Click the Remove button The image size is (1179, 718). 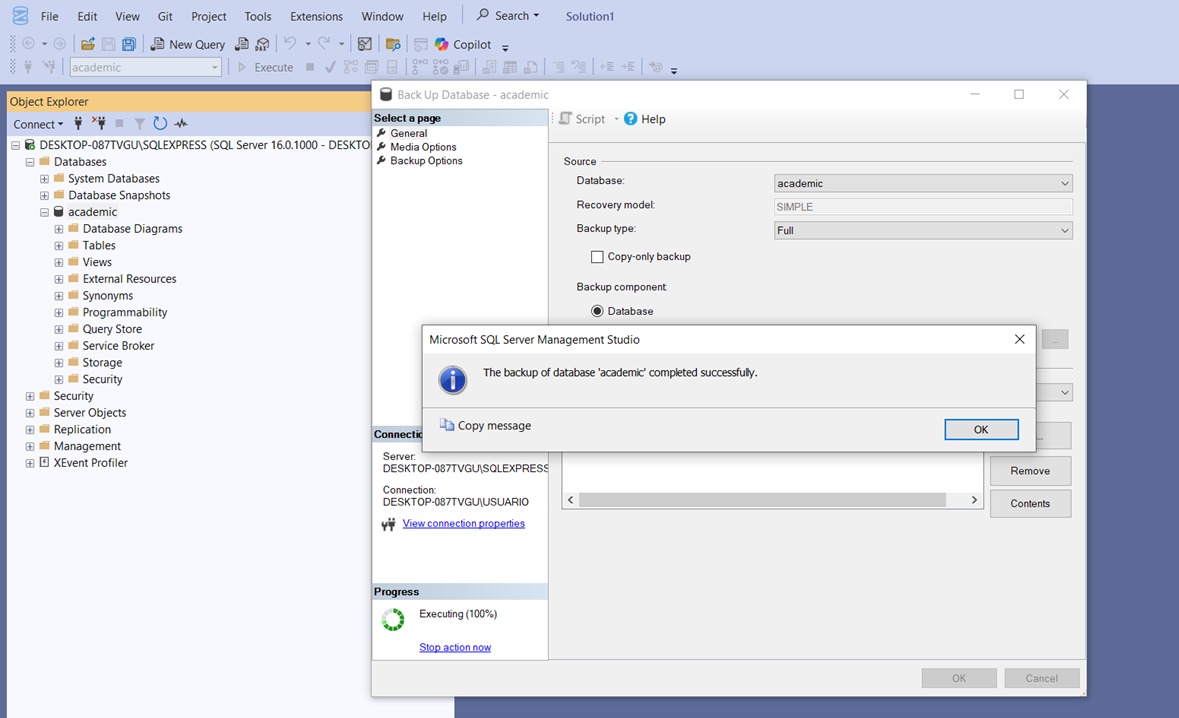coord(1030,471)
